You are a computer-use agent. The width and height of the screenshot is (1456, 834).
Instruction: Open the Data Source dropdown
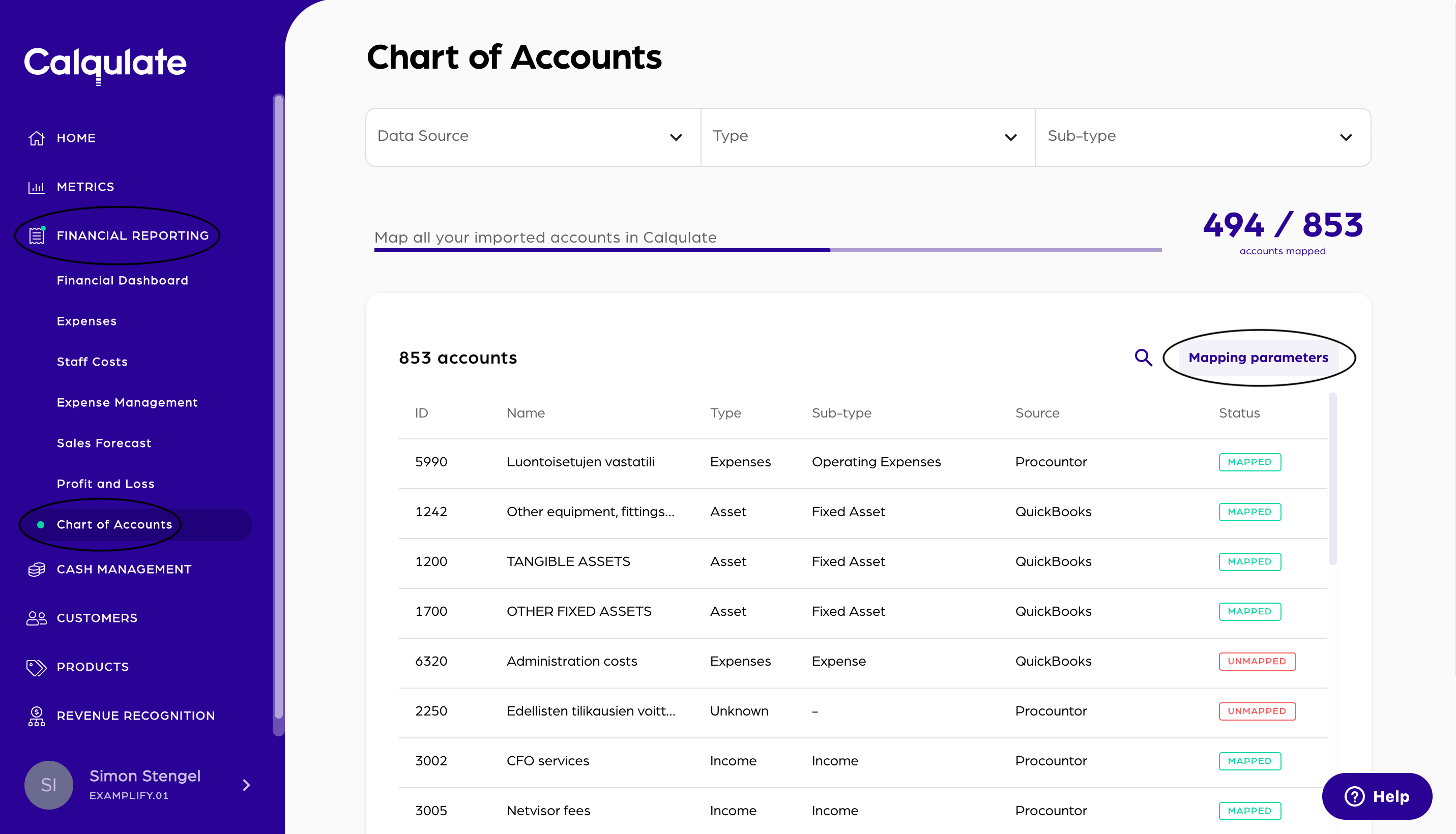tap(532, 137)
